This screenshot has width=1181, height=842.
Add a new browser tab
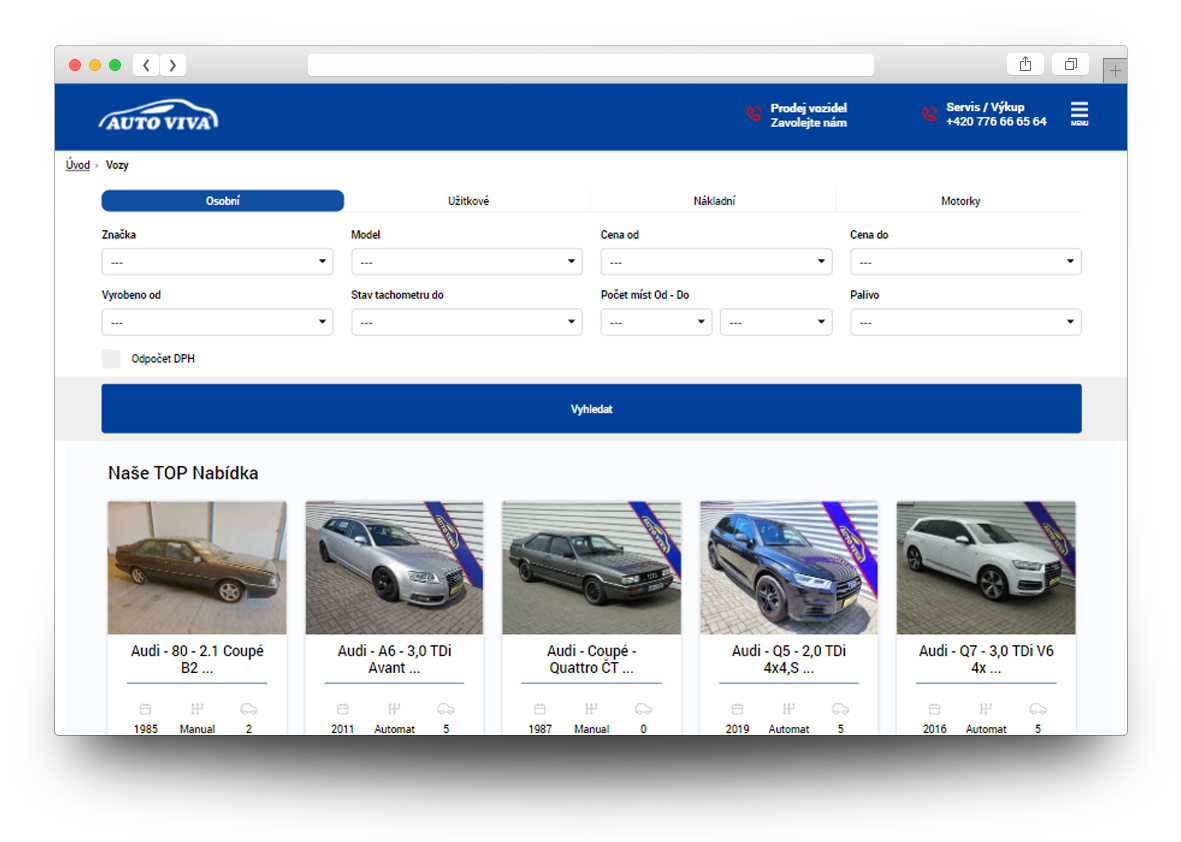click(x=1115, y=71)
